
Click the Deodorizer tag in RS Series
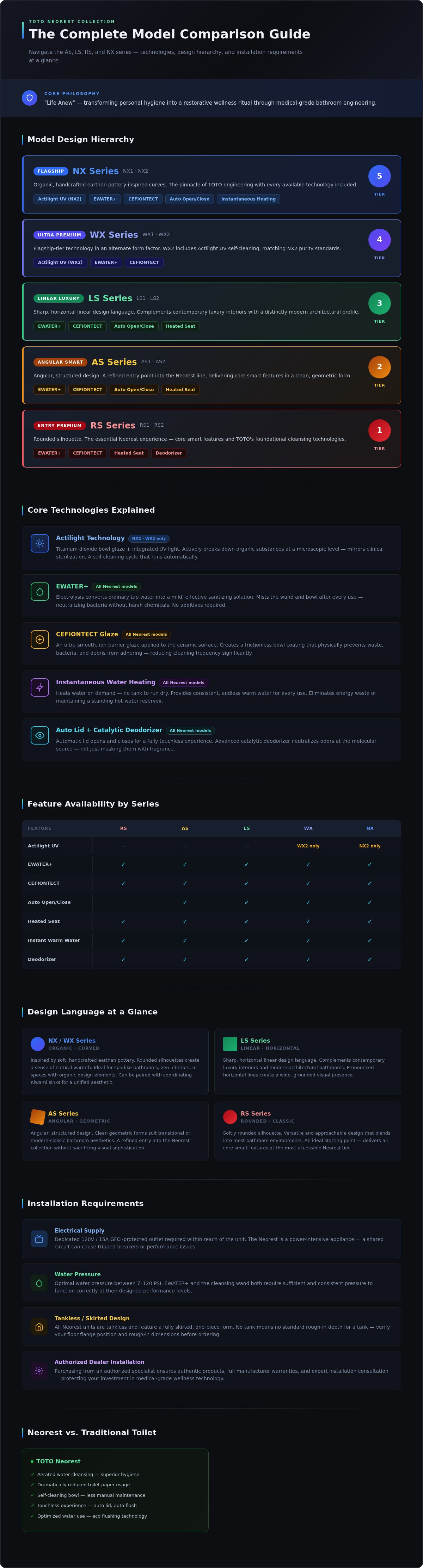click(168, 453)
